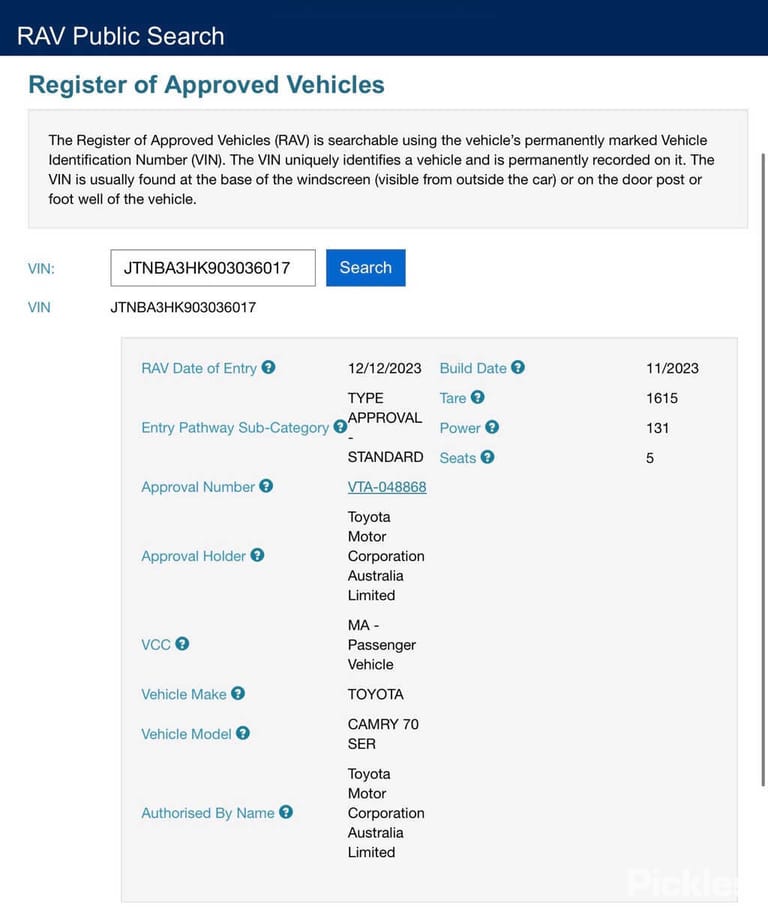This screenshot has width=768, height=912.
Task: Open help icon next to Entry Pathway Sub-Category
Action: coord(340,427)
